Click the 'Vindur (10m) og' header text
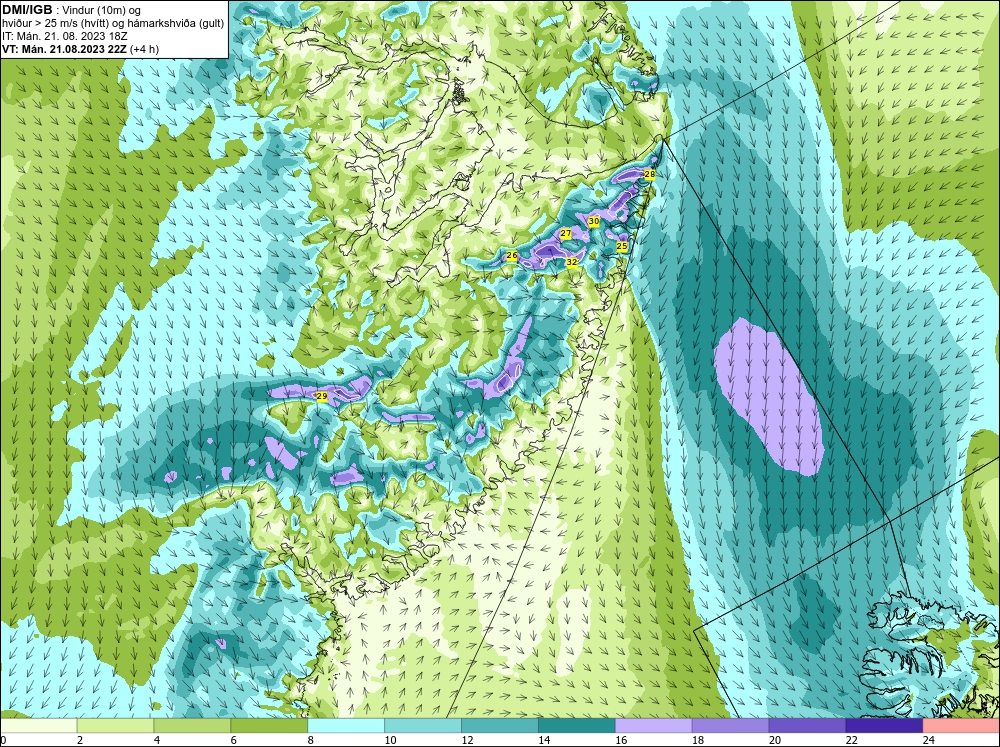The image size is (1000, 747). (x=101, y=10)
